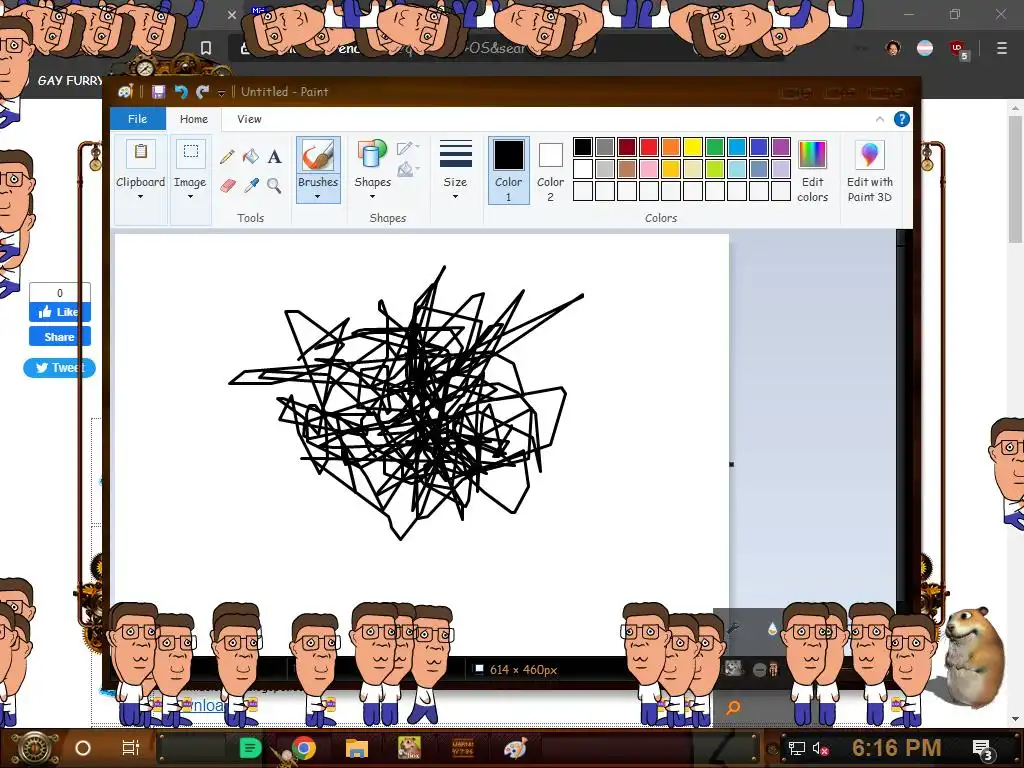Pick the dark red color swatch
Screen dimensions: 1024x768
coord(627,147)
